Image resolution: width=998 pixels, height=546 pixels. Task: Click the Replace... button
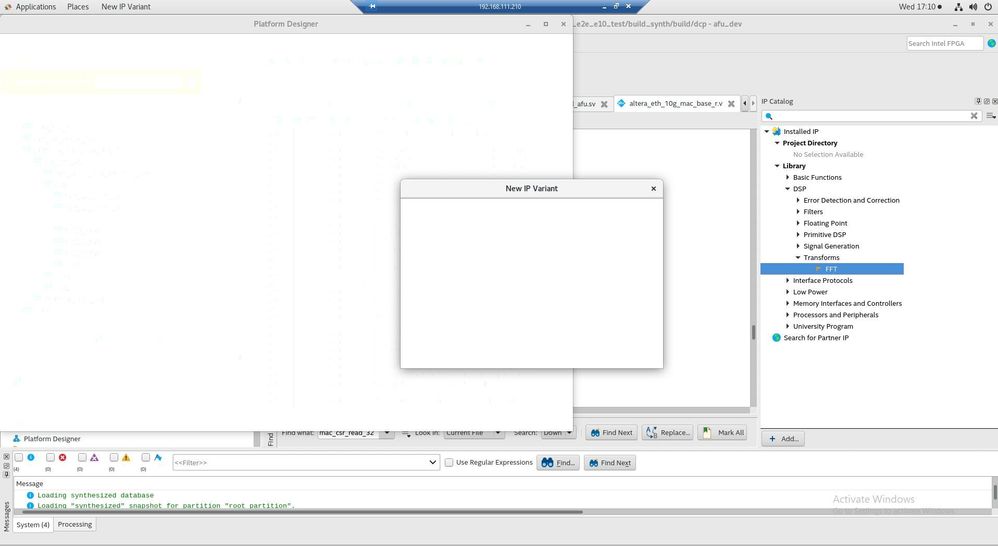pyautogui.click(x=667, y=433)
